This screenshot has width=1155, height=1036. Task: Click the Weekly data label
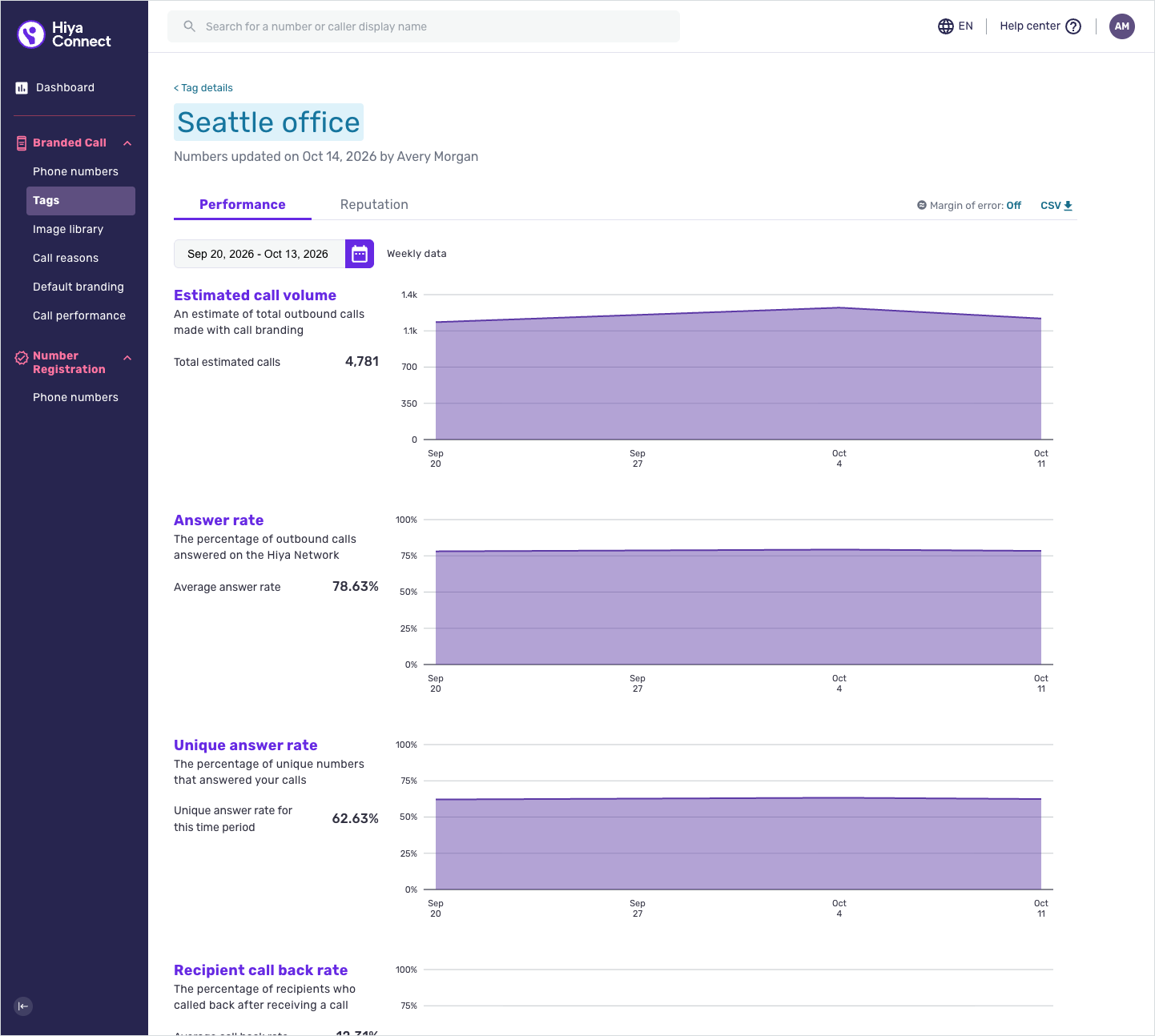click(417, 254)
